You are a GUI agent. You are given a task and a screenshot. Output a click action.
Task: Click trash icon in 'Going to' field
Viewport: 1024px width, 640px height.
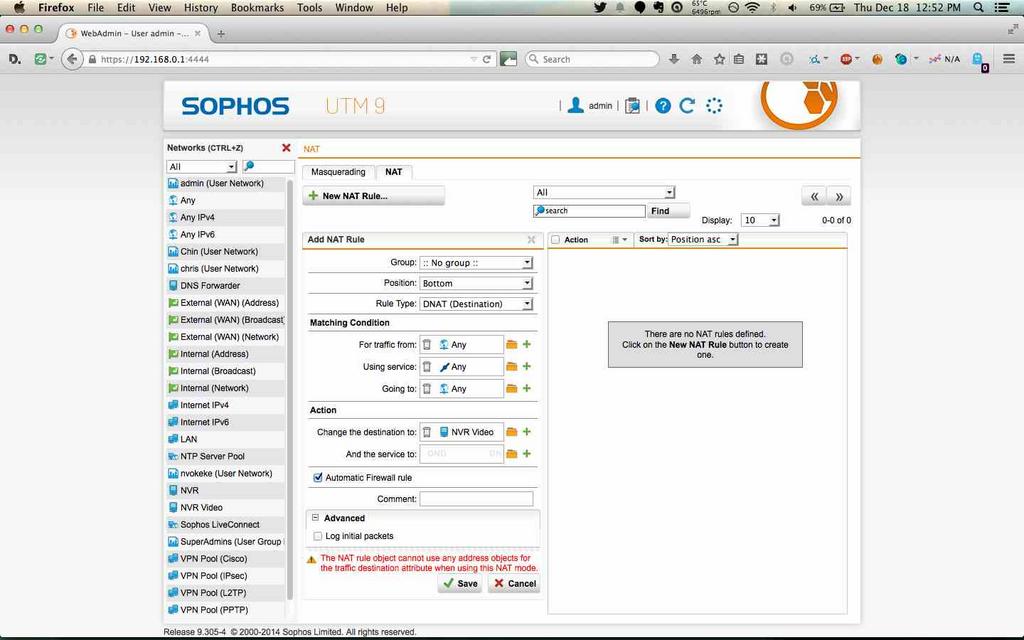click(x=427, y=389)
